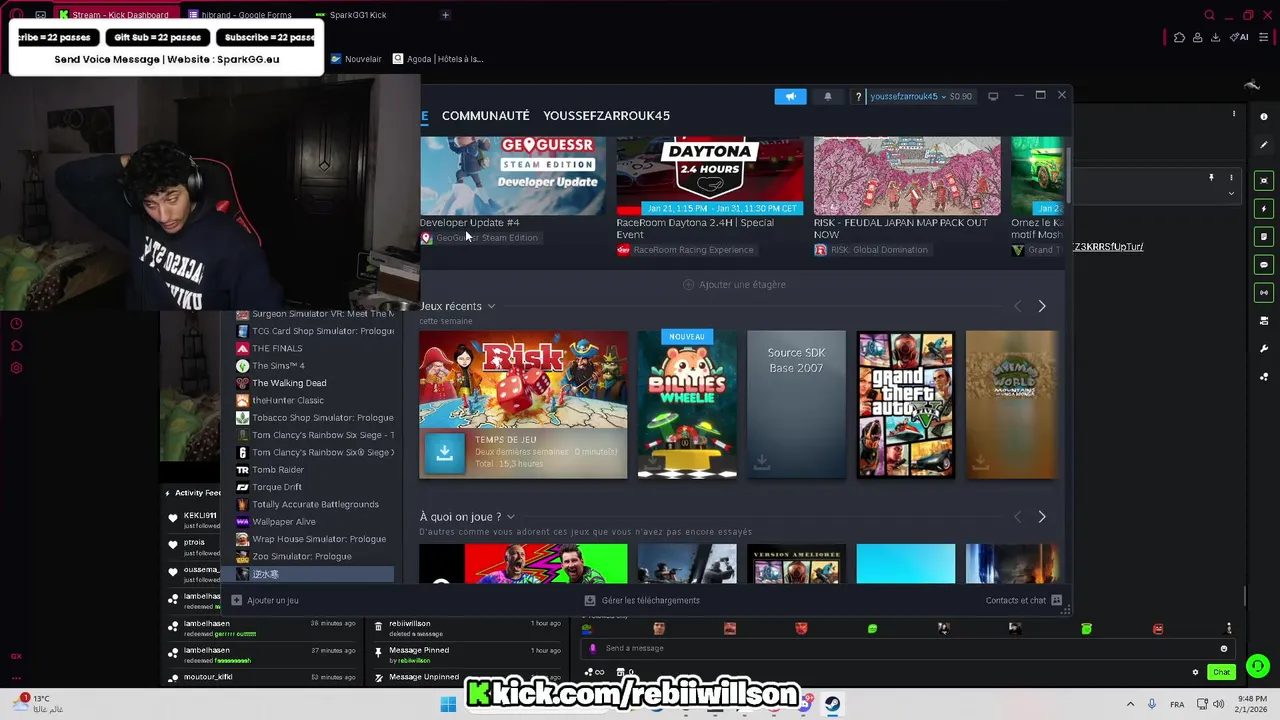Open a new browser tab plus button
The height and width of the screenshot is (720, 1280).
445,15
